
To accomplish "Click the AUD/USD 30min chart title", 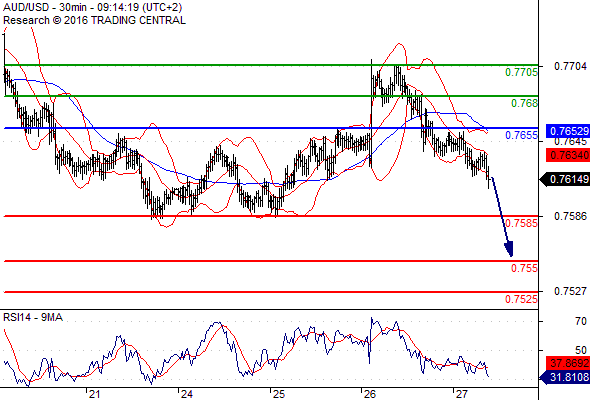I will coord(93,7).
